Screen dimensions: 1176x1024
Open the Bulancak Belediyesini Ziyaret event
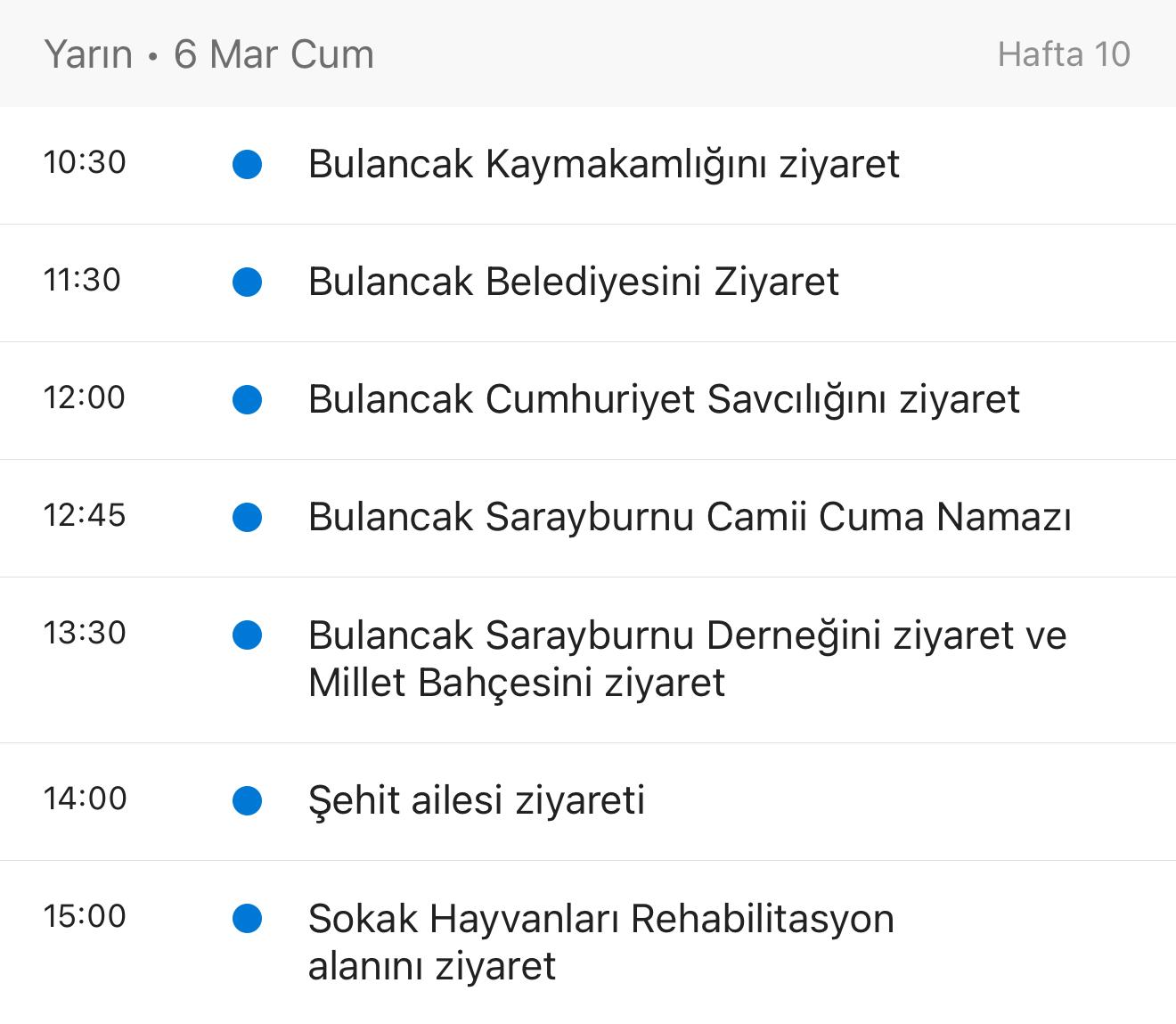(573, 282)
